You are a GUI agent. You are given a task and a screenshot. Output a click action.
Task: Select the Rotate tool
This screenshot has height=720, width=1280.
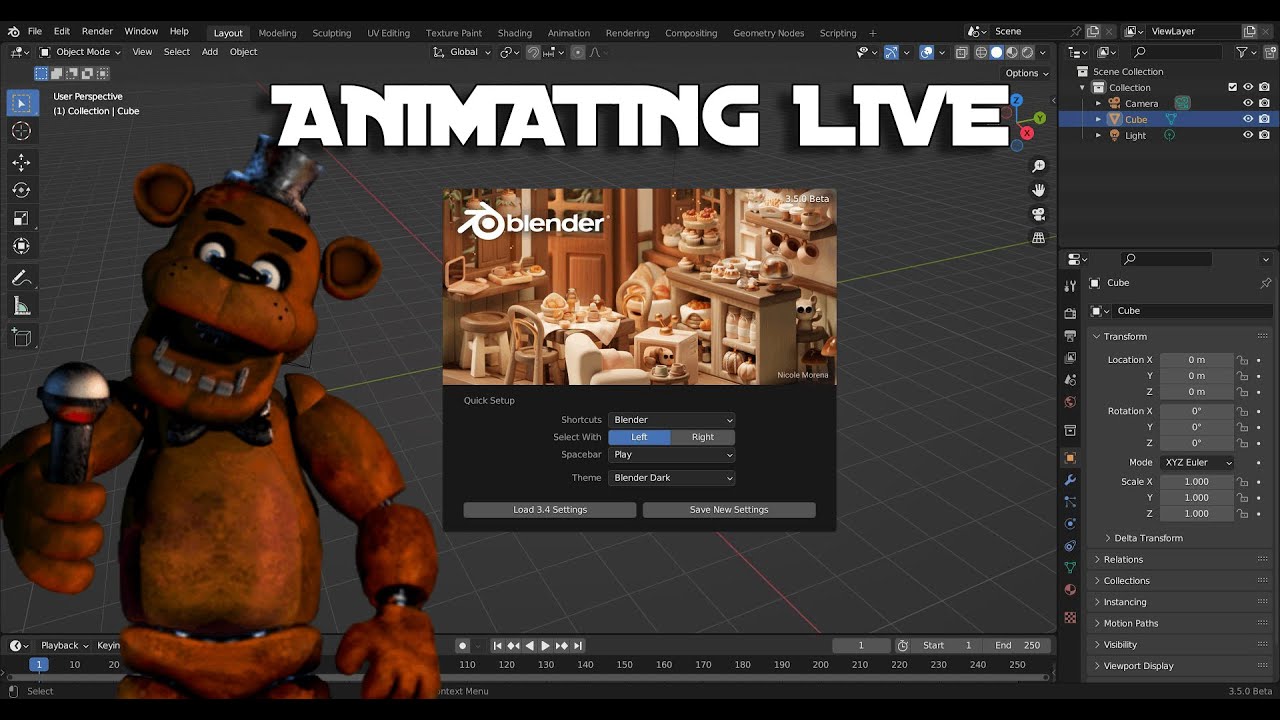pyautogui.click(x=21, y=190)
